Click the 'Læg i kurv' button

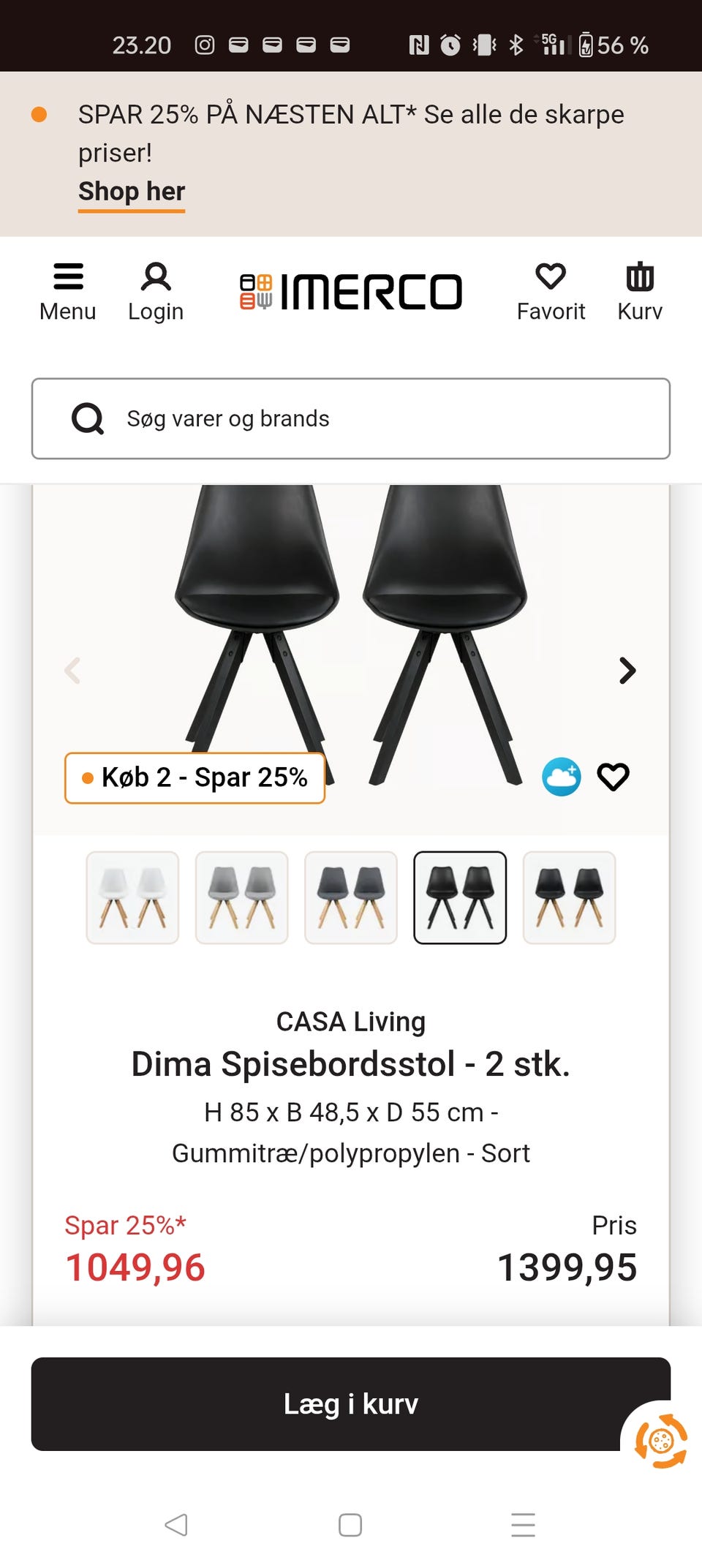[351, 1404]
